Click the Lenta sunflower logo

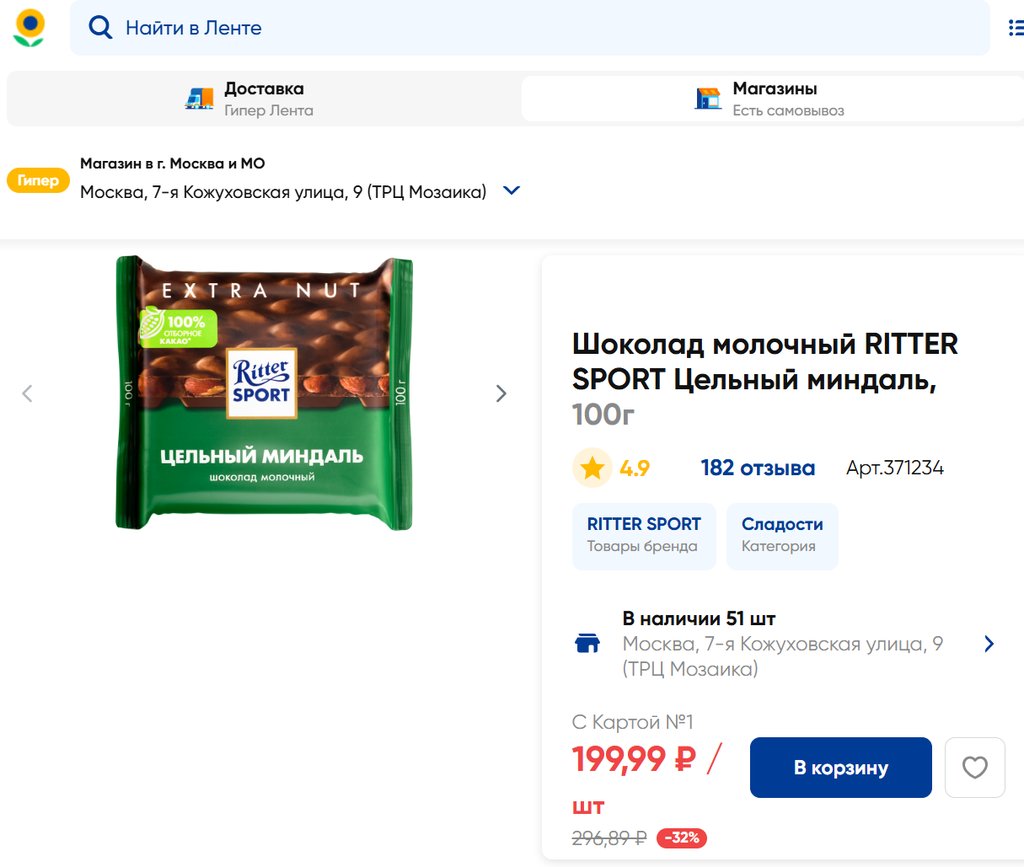point(29,27)
